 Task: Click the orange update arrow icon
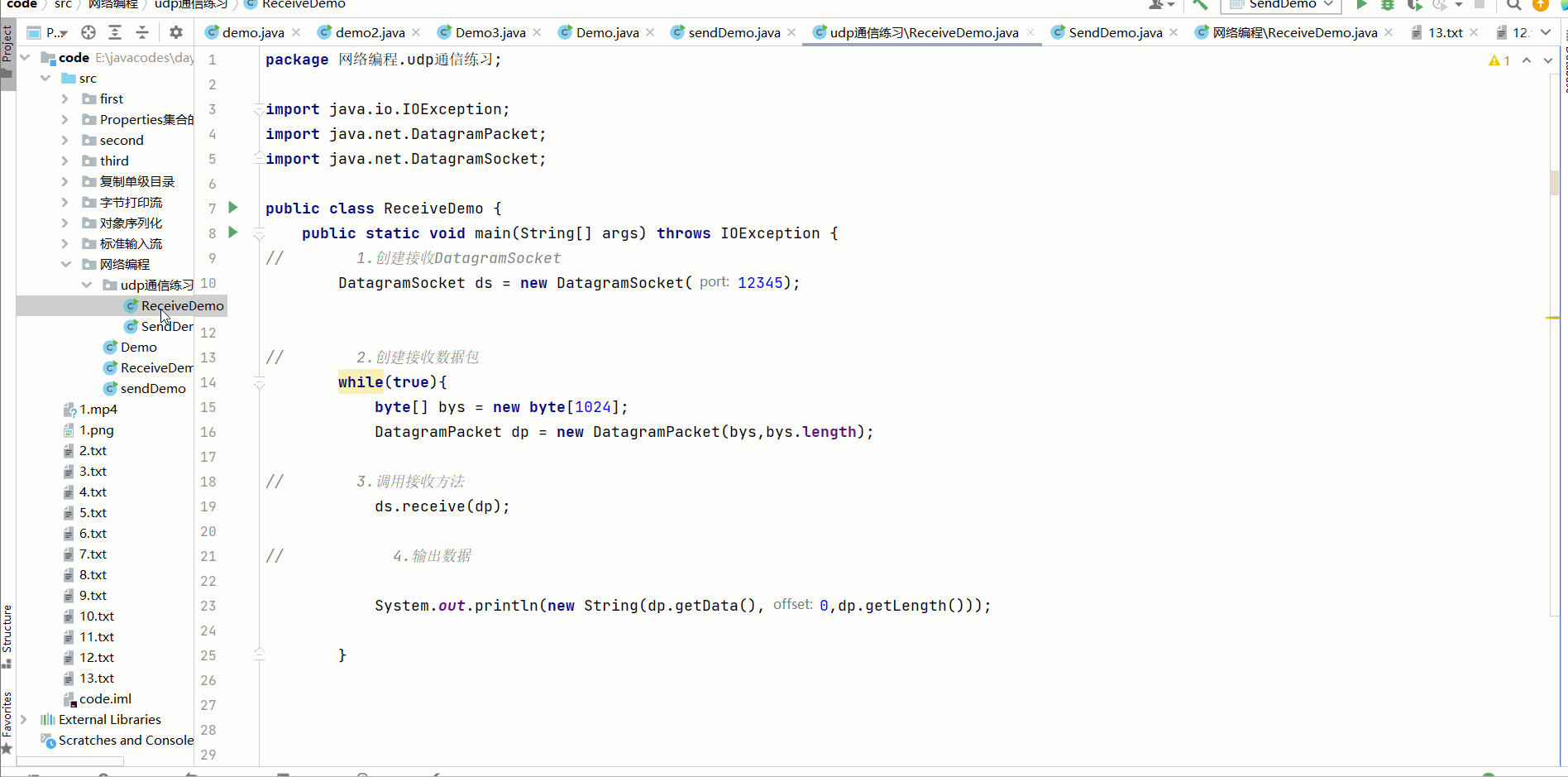coord(1541,4)
